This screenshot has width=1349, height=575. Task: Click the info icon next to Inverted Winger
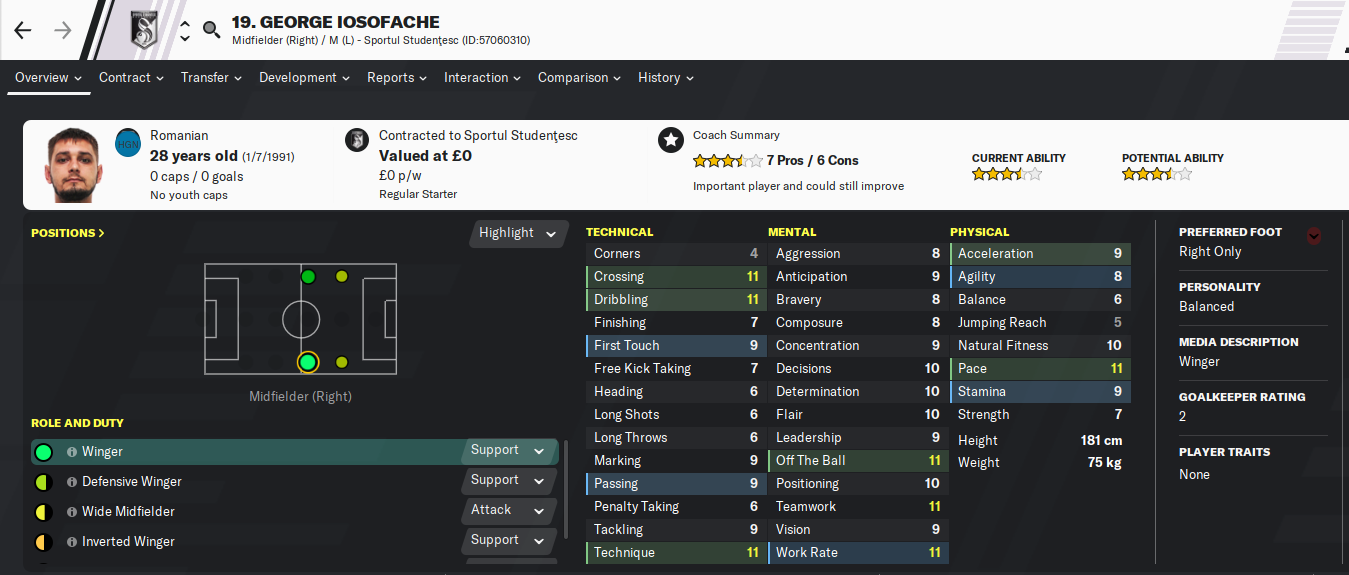tap(72, 542)
